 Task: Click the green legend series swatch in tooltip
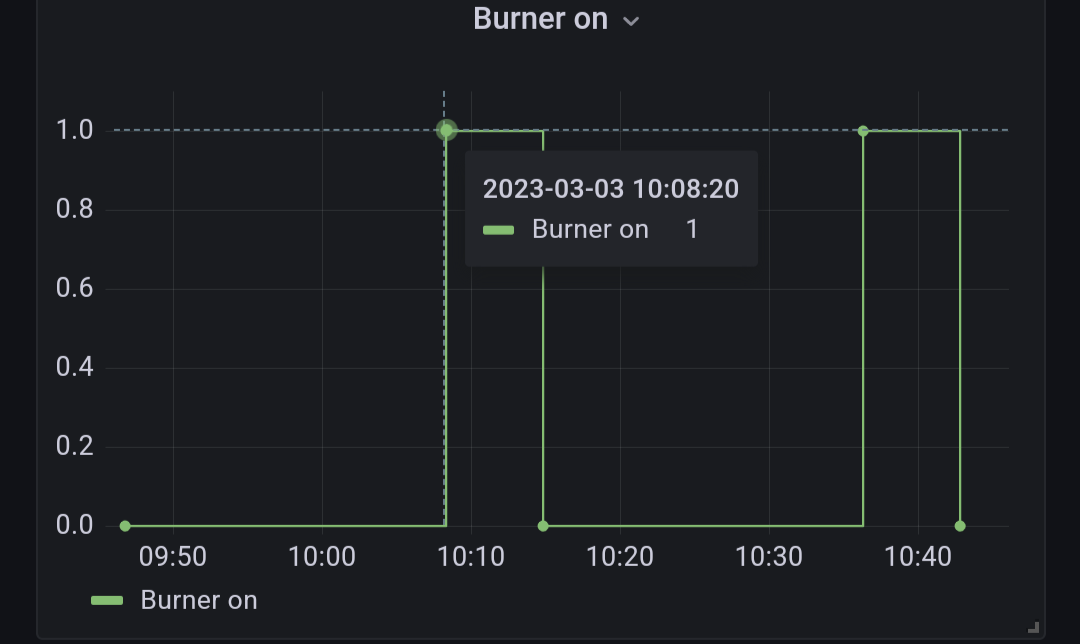point(498,229)
